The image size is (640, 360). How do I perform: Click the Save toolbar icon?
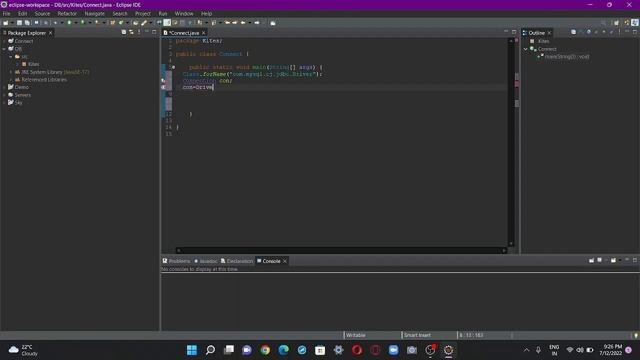(19, 23)
